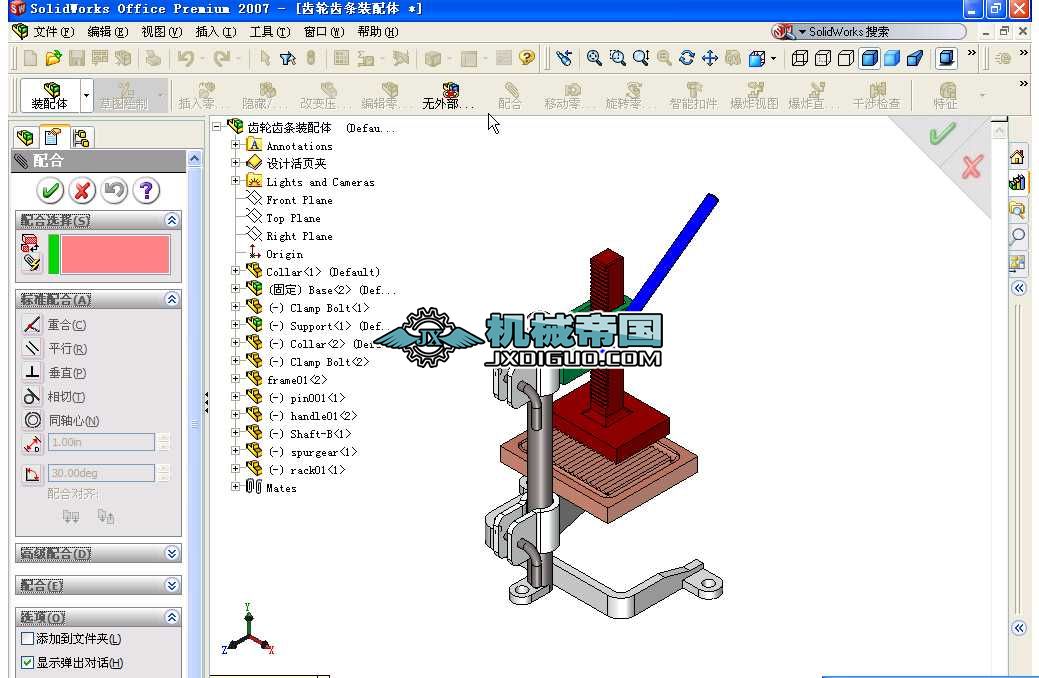
Task: Expand the rack01<1> tree node
Action: click(x=235, y=469)
